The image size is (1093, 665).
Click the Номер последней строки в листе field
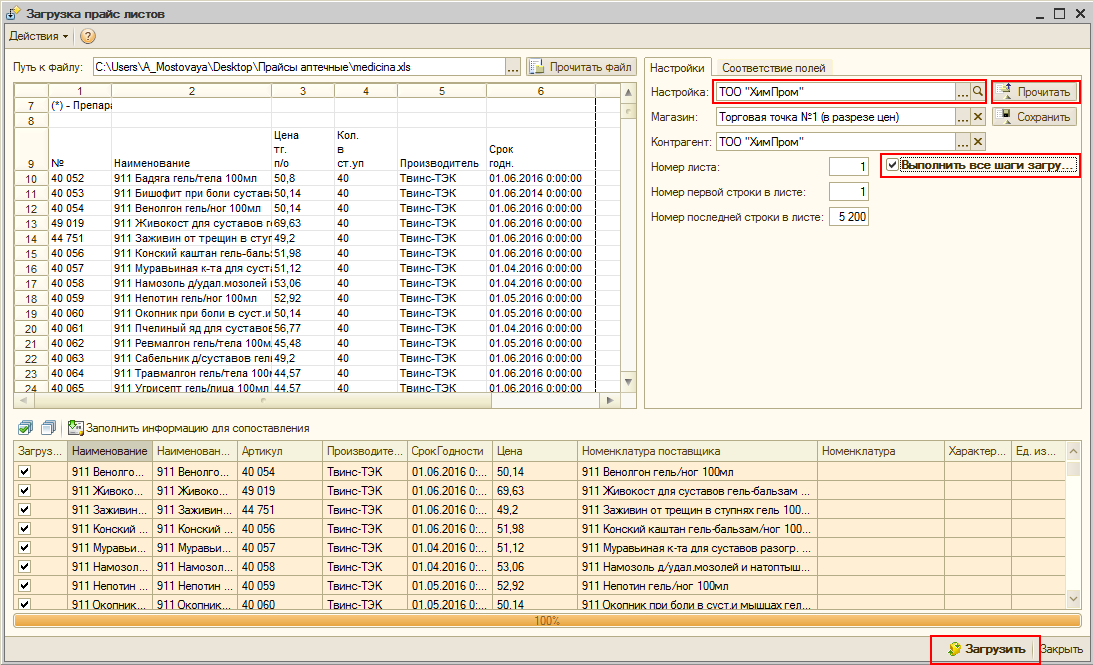point(849,216)
